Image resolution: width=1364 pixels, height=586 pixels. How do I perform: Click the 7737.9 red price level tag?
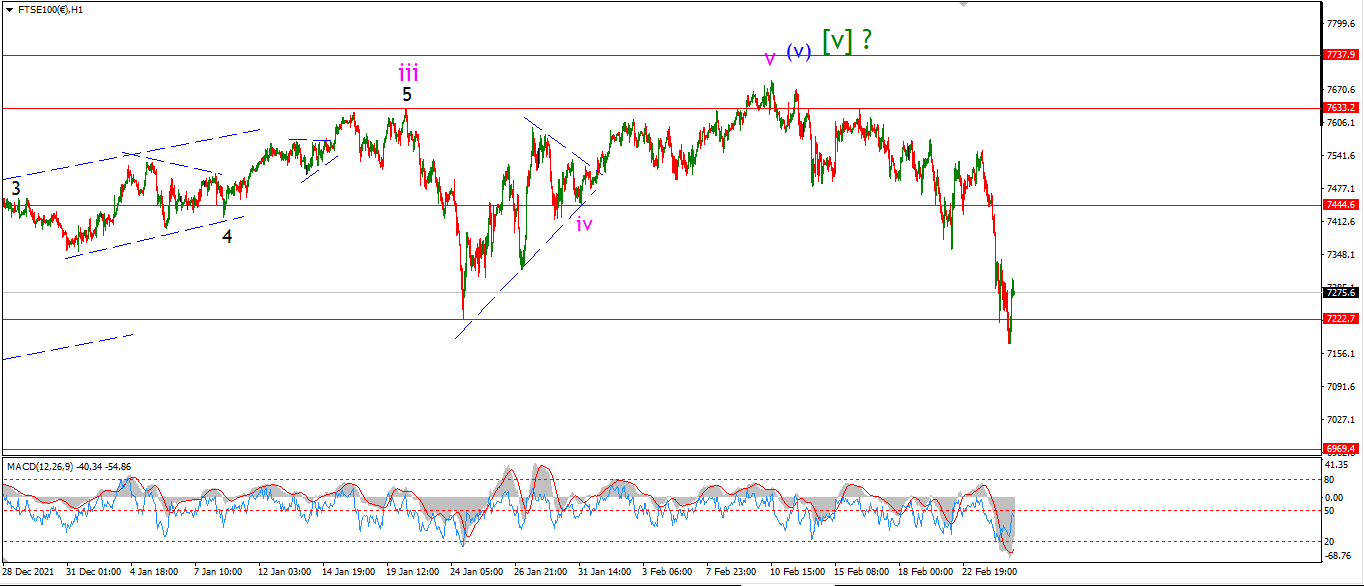[1339, 55]
